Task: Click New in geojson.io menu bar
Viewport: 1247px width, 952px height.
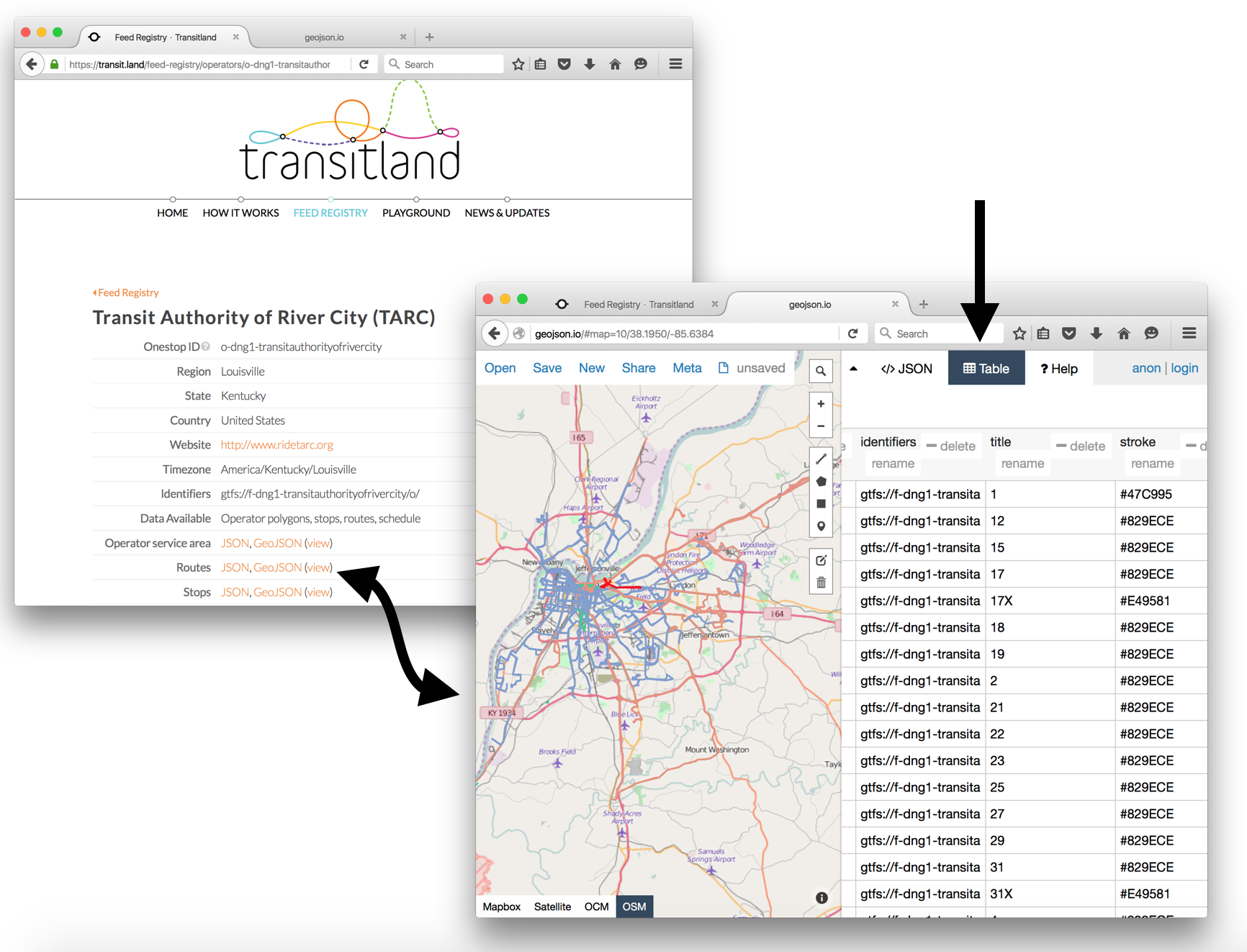Action: point(592,368)
